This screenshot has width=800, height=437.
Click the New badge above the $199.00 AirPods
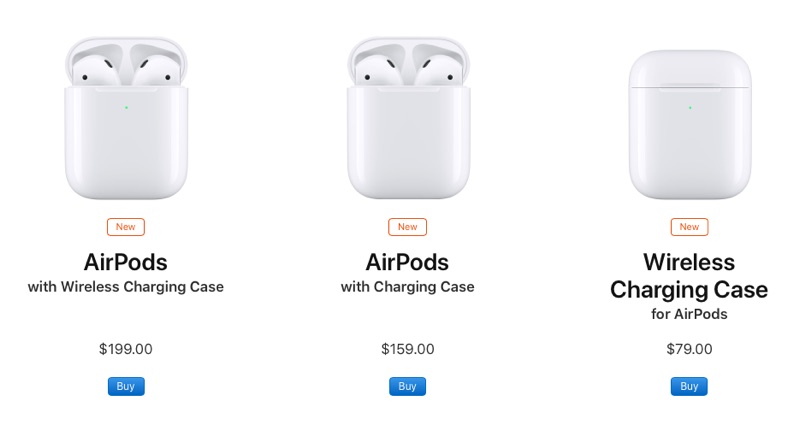point(126,227)
